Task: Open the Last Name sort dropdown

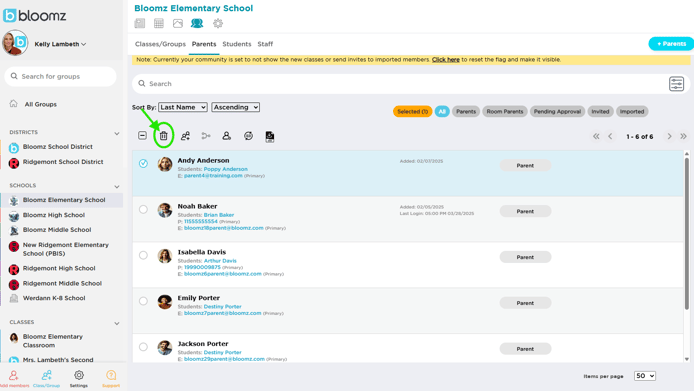Action: pyautogui.click(x=183, y=107)
